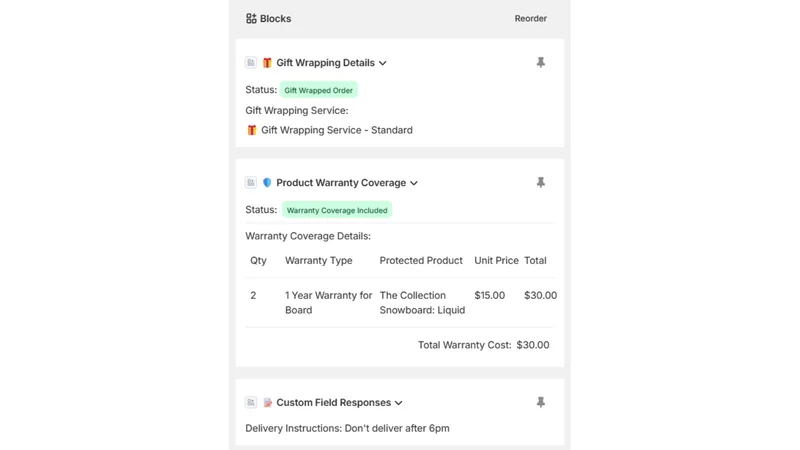
Task: Click the Warranty Coverage Included status badge
Action: pos(337,210)
